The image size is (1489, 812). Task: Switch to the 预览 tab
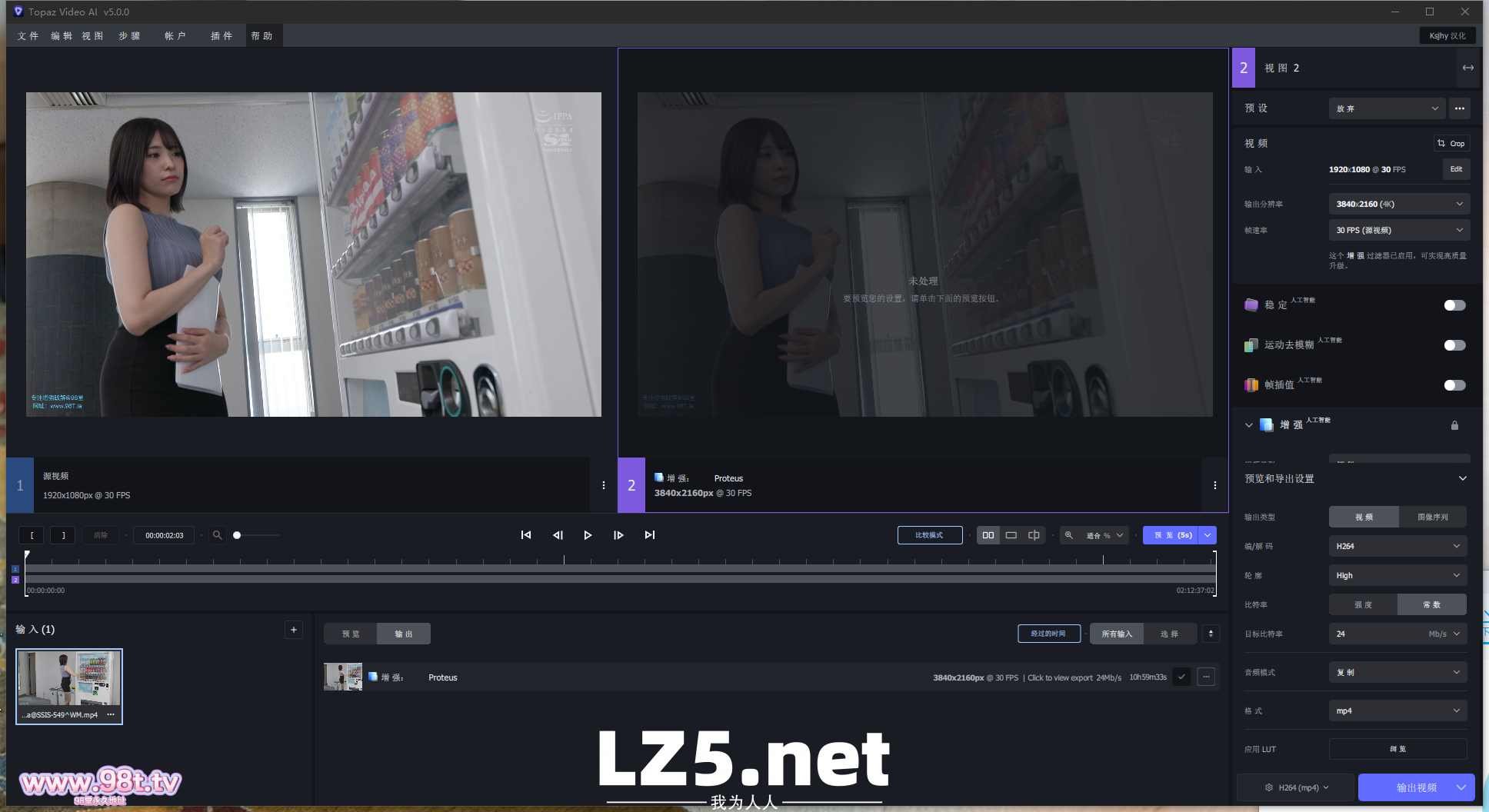coord(351,634)
